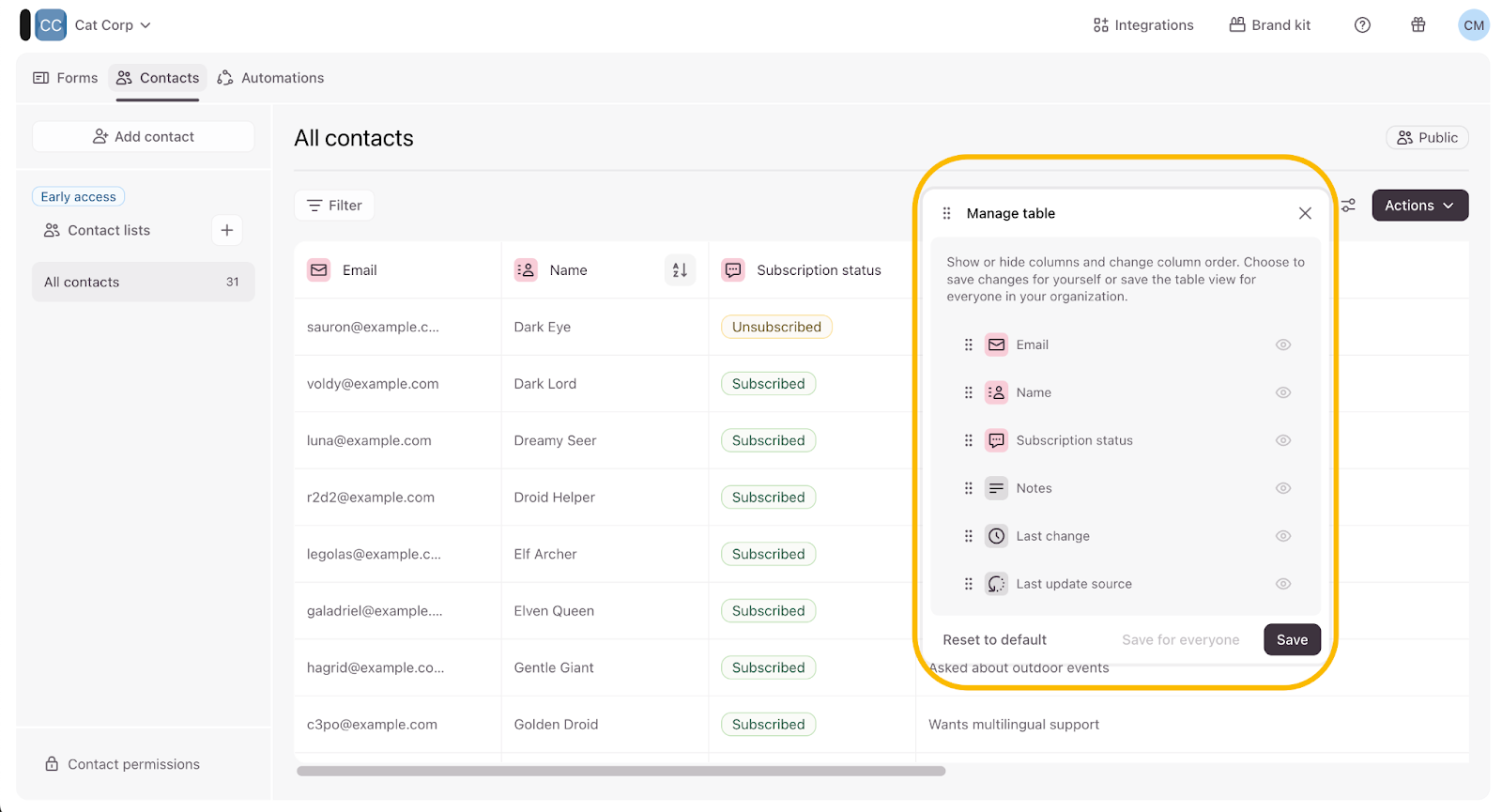Viewport: 1502px width, 812px height.
Task: Click the help question mark icon
Action: 1362,25
